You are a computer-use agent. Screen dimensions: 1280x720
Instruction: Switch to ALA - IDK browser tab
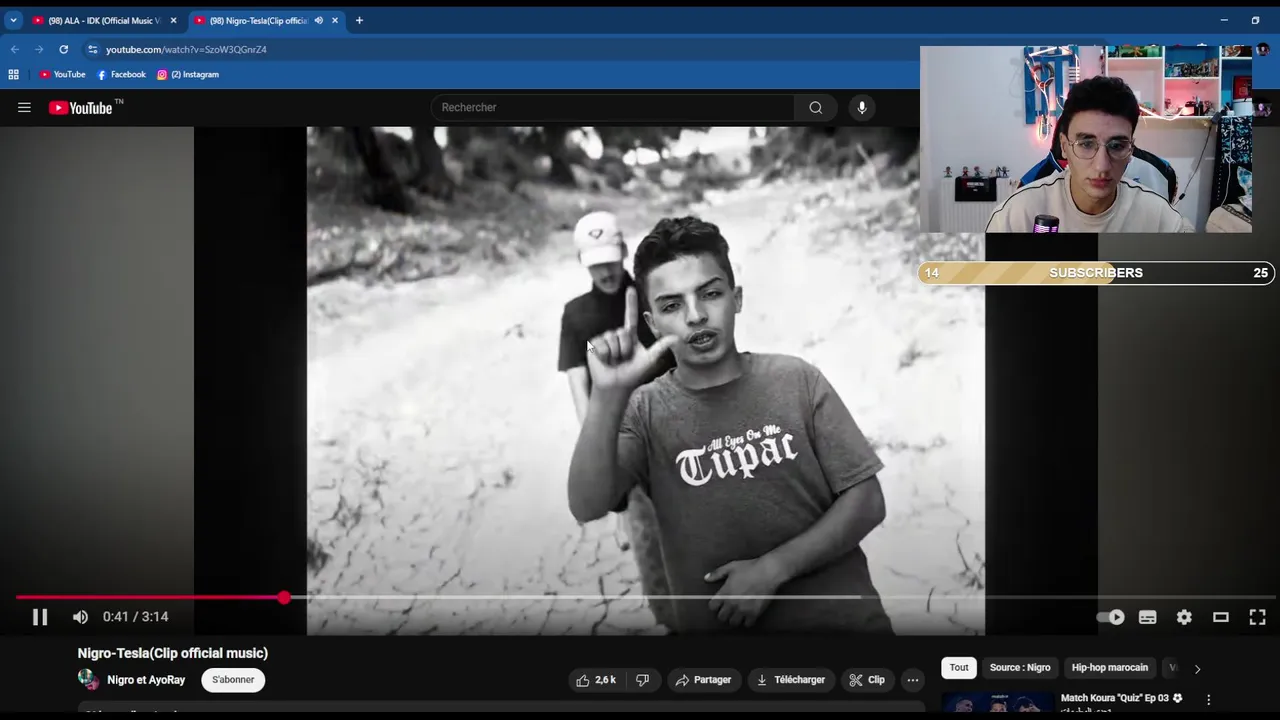point(103,20)
